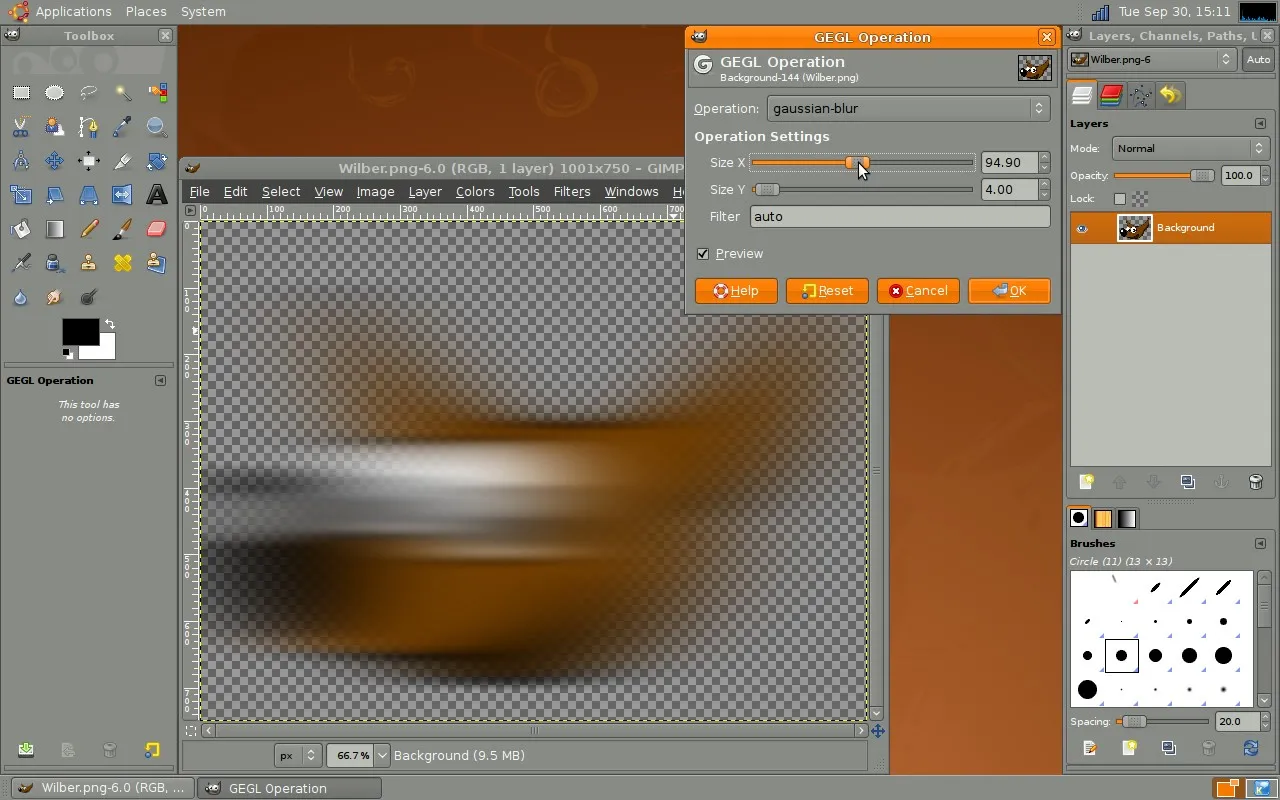The height and width of the screenshot is (800, 1280).
Task: Choose the Eraser tool
Action: tap(157, 229)
